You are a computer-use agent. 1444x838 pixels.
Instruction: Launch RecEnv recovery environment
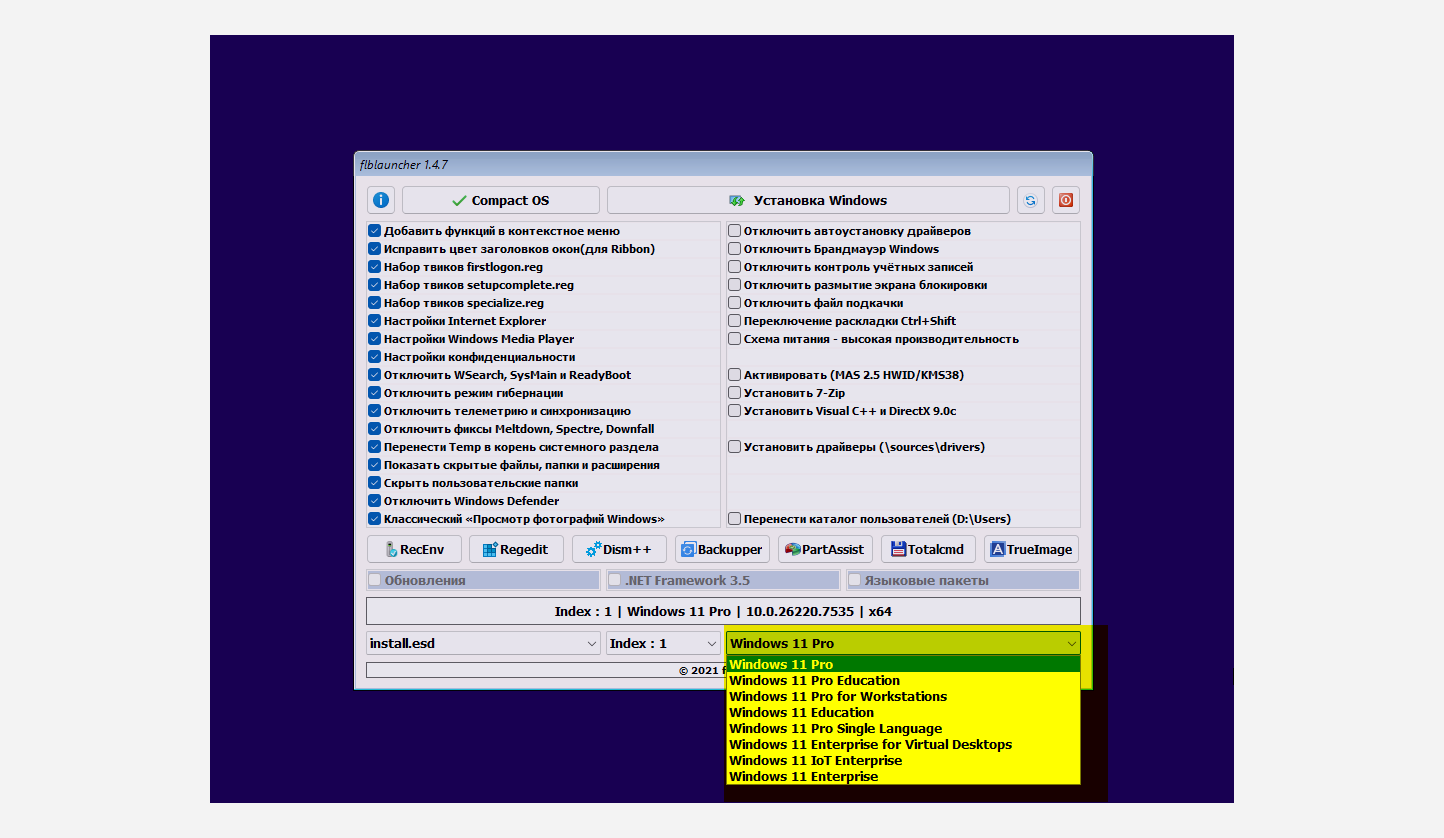pos(414,549)
